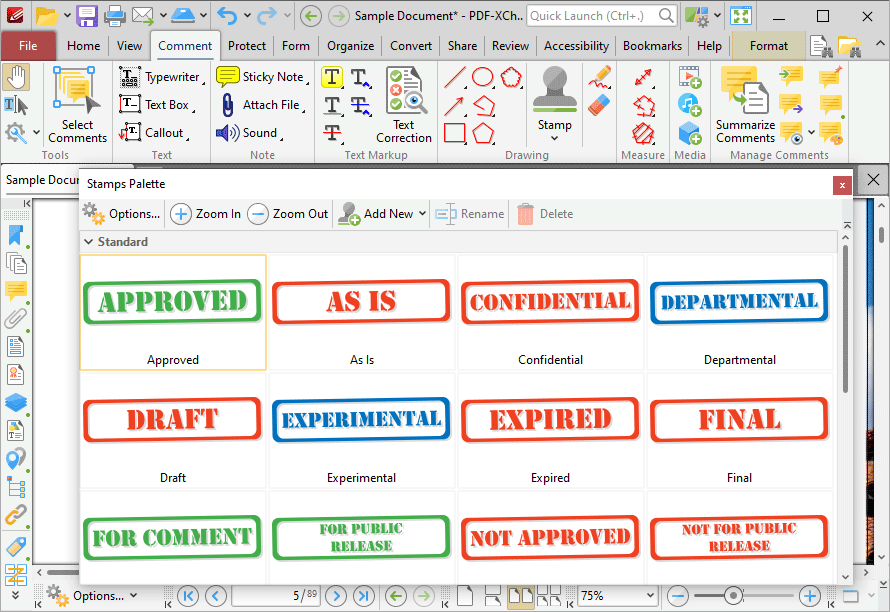Select the Final stamp

coord(739,431)
